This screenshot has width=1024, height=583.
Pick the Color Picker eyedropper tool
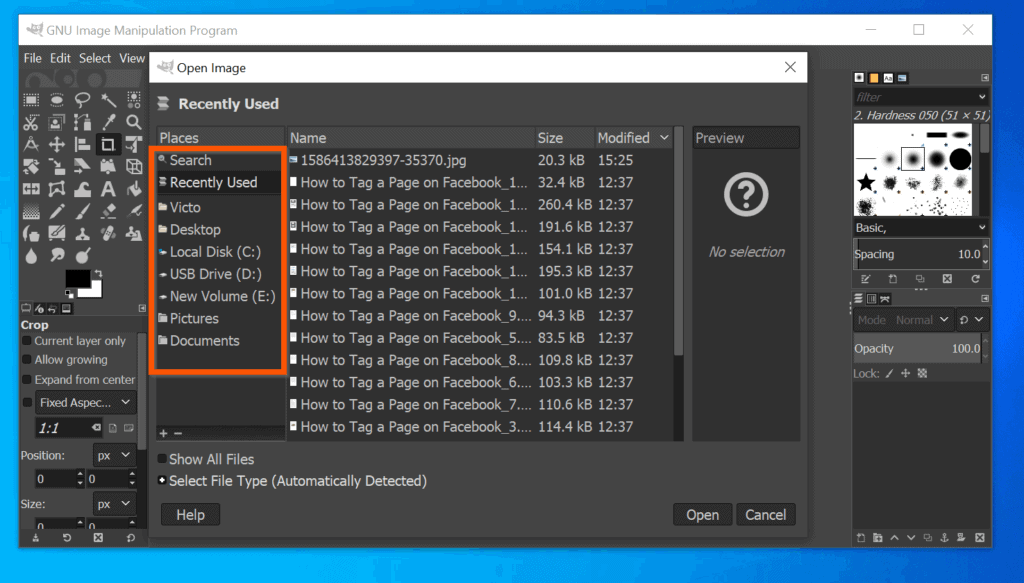[108, 122]
